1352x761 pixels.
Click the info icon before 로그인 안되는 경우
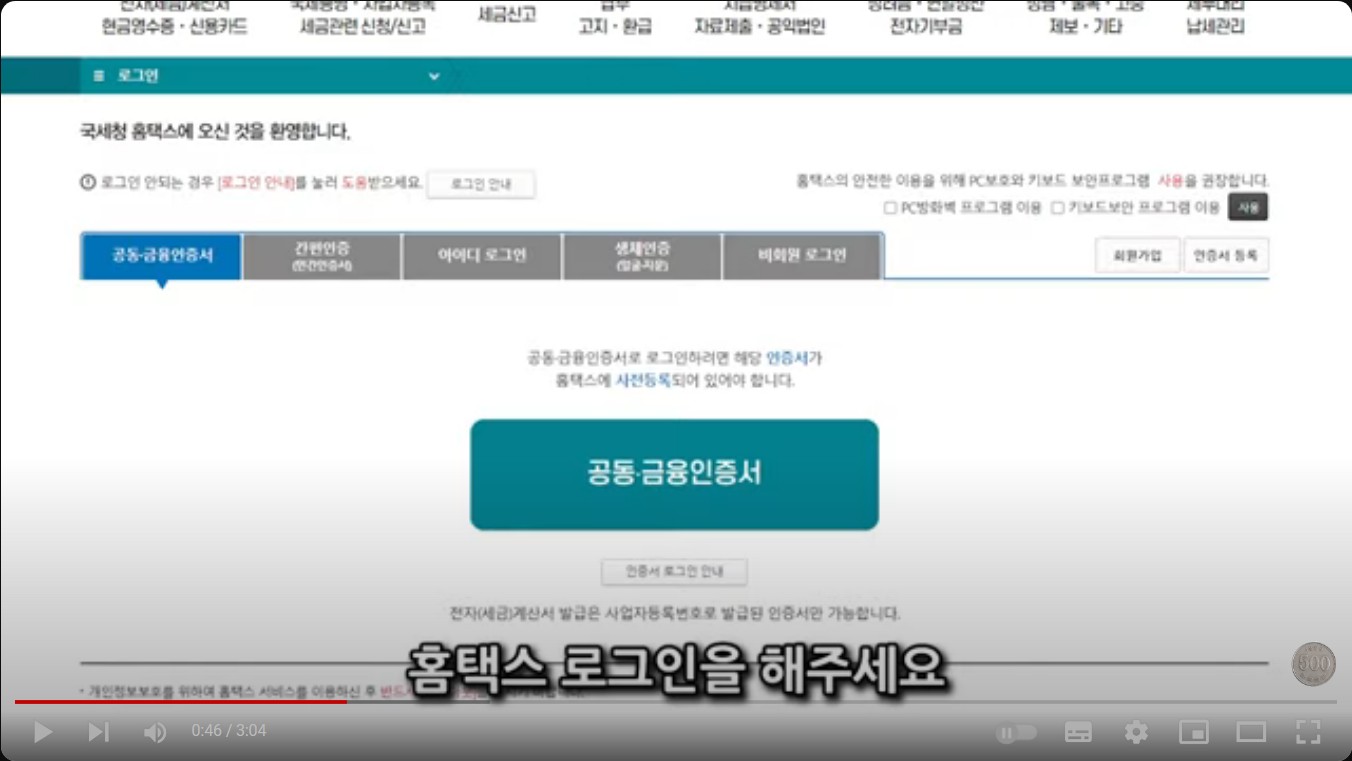(x=88, y=182)
